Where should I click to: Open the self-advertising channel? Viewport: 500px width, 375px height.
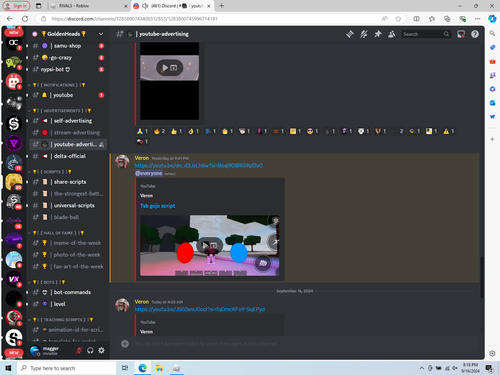coord(68,121)
